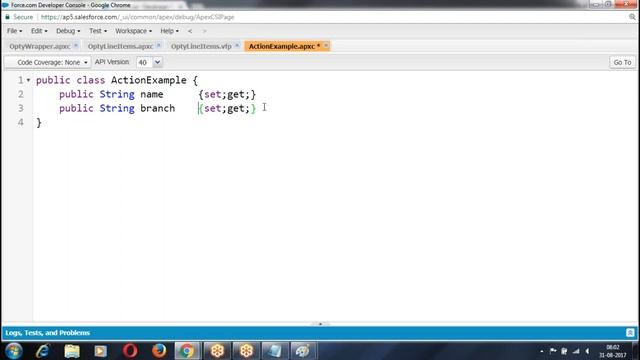The height and width of the screenshot is (360, 640).
Task: Open the Windows Start menu
Action: (13, 351)
